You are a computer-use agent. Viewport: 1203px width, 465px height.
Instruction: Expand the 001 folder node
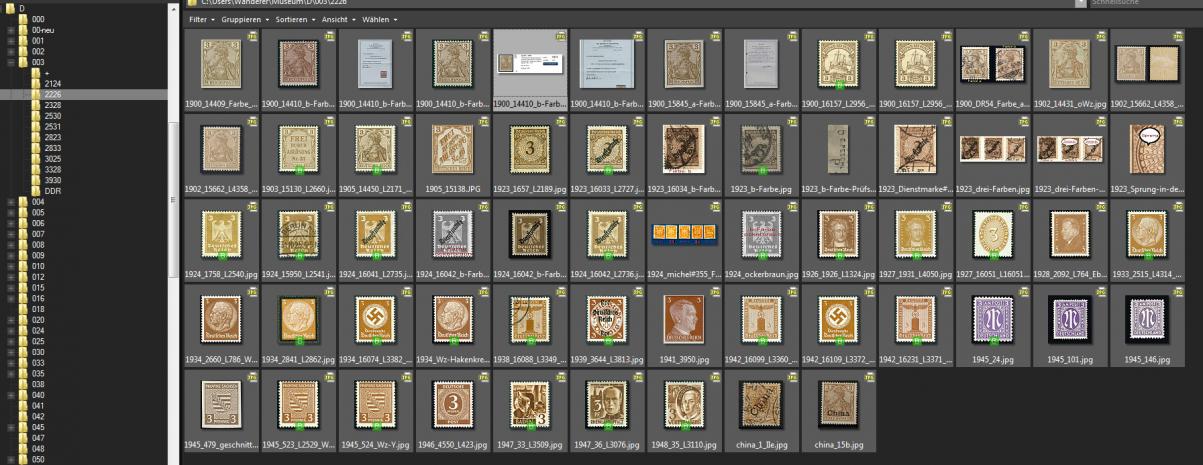pos(11,40)
